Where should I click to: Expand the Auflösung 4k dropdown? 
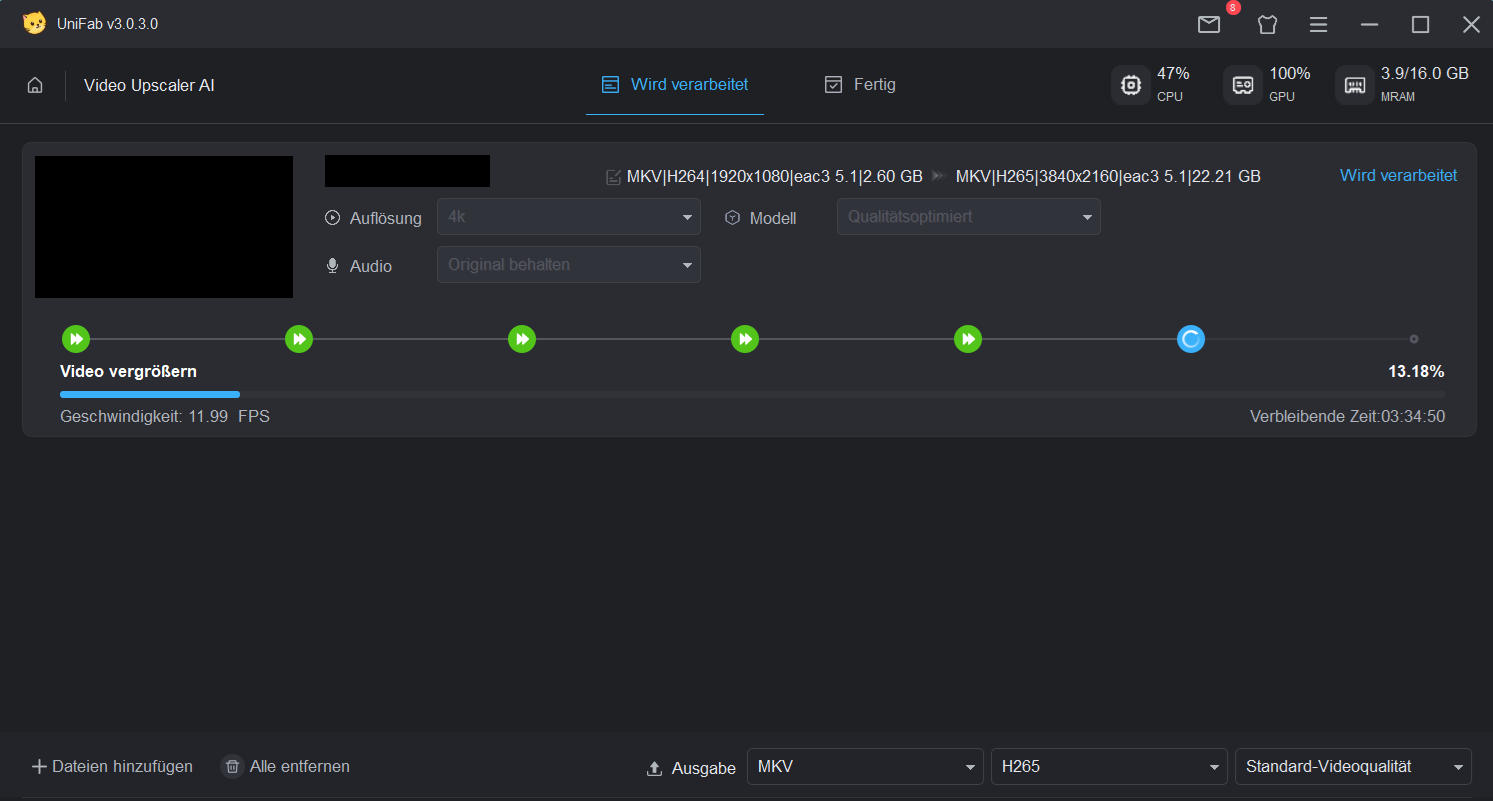pyautogui.click(x=568, y=217)
